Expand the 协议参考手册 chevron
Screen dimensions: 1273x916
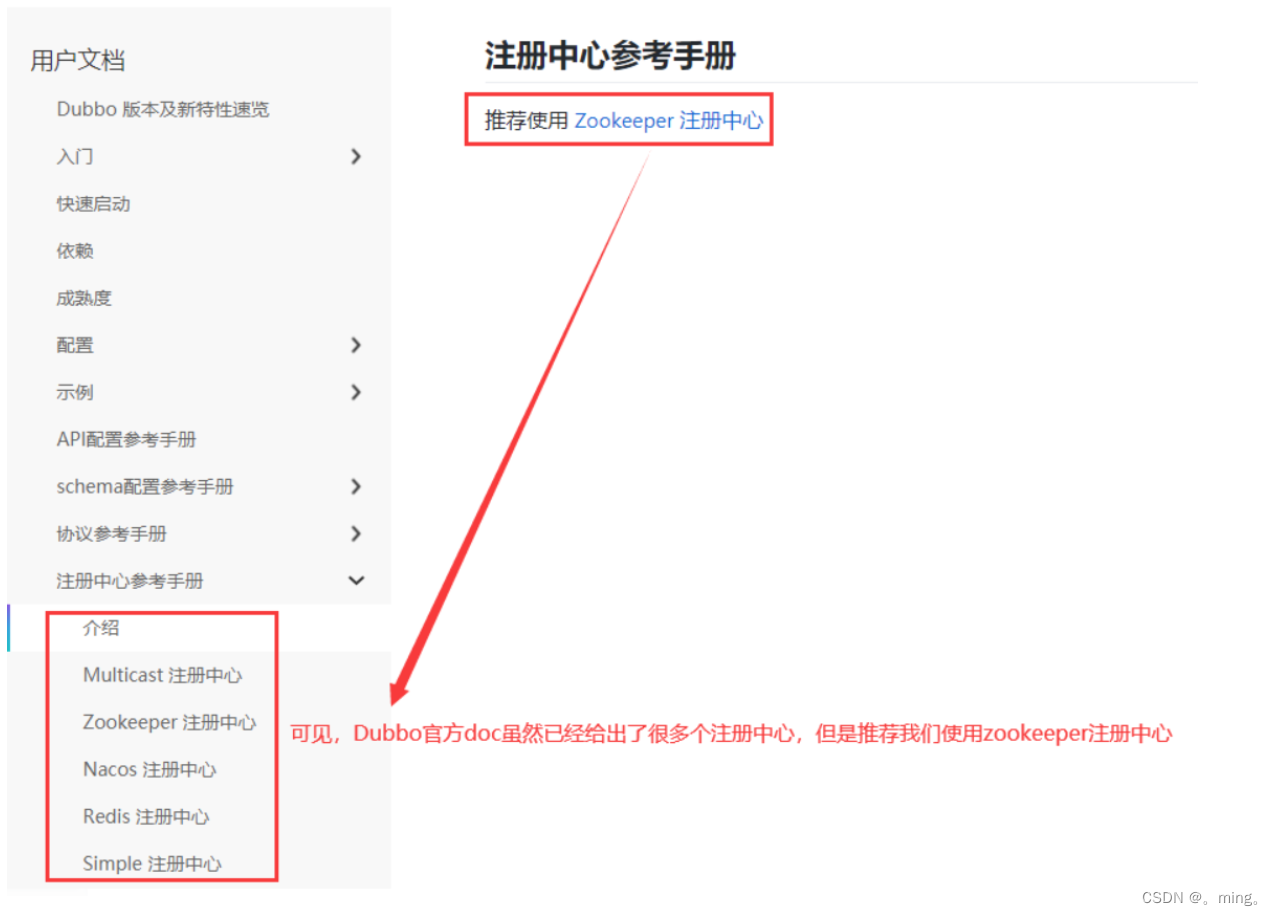point(356,534)
